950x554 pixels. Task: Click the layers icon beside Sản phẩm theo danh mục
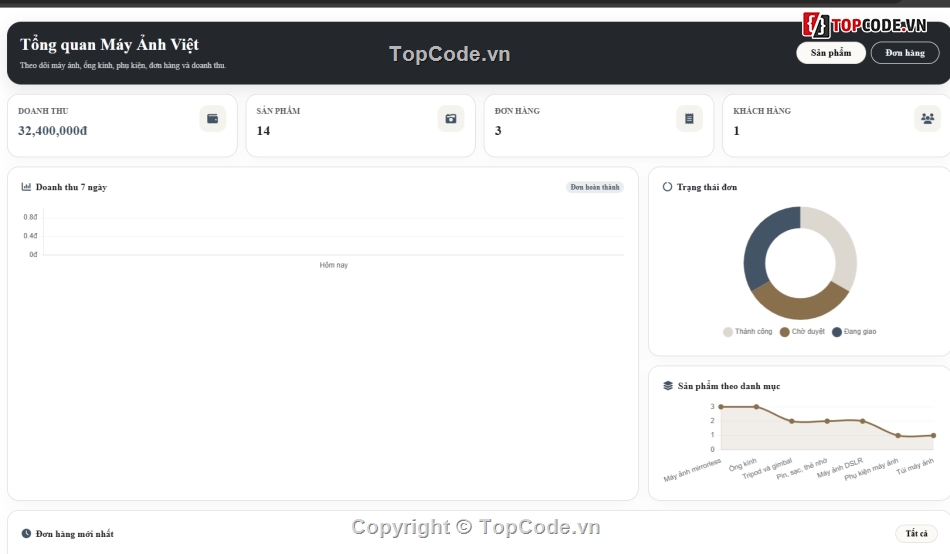(668, 385)
